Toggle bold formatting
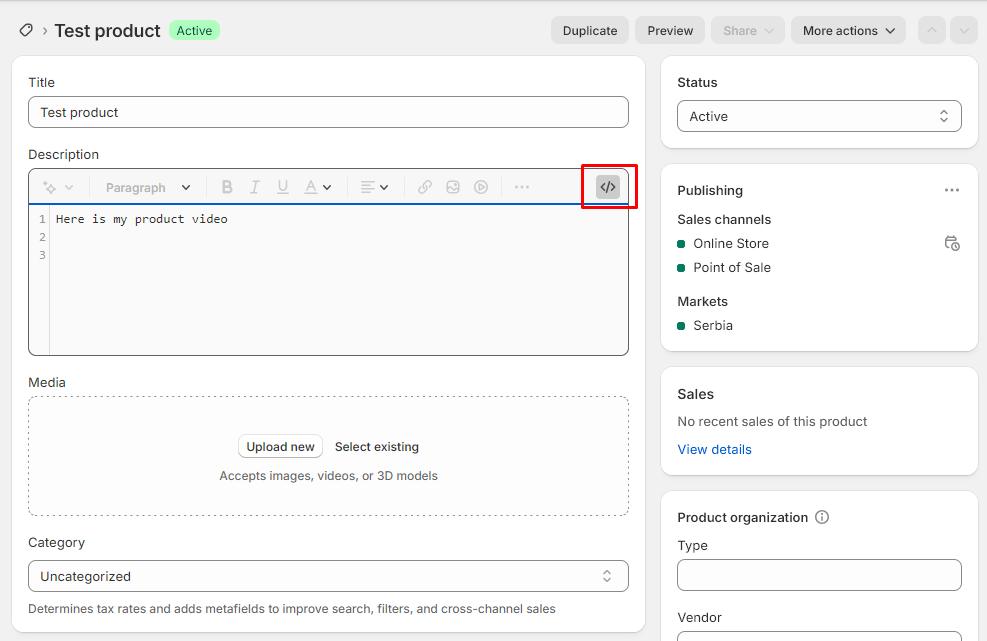The image size is (987, 641). 227,187
